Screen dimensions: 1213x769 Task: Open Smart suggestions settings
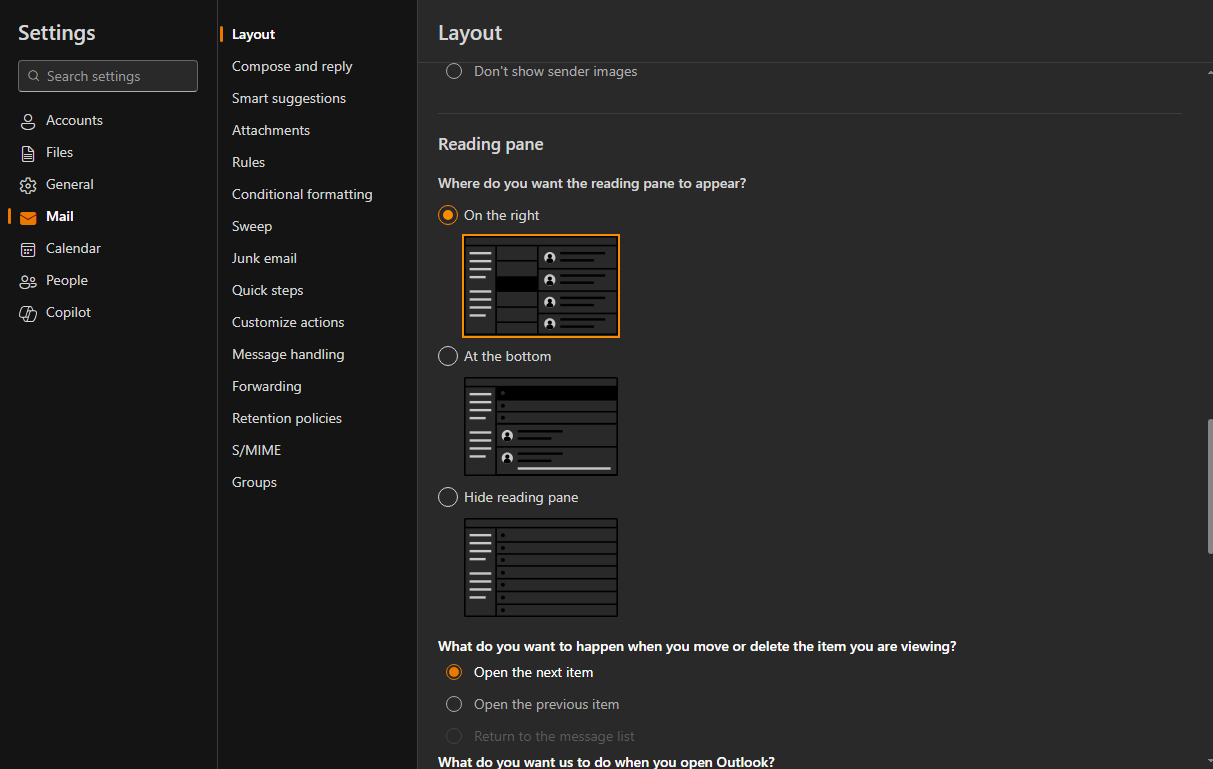(289, 98)
